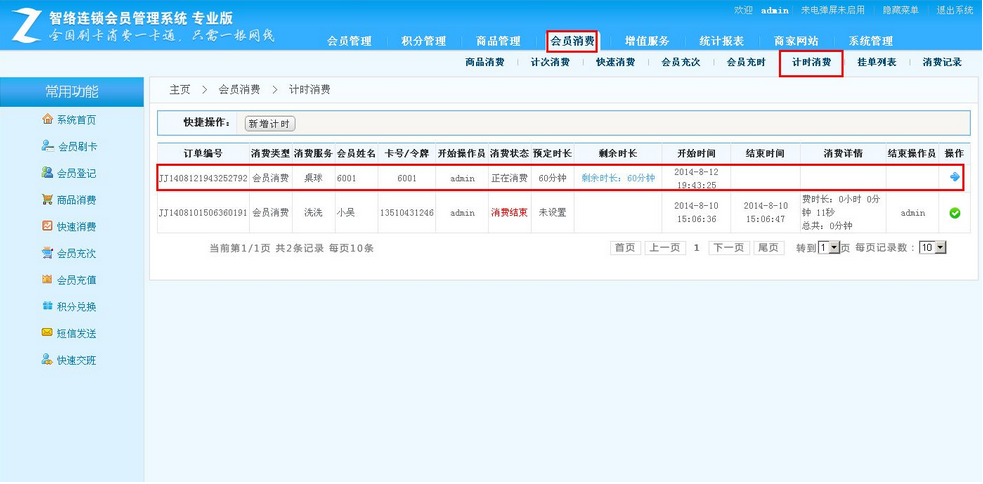
Task: Click the 会员登记 member registration icon
Action: coord(47,173)
